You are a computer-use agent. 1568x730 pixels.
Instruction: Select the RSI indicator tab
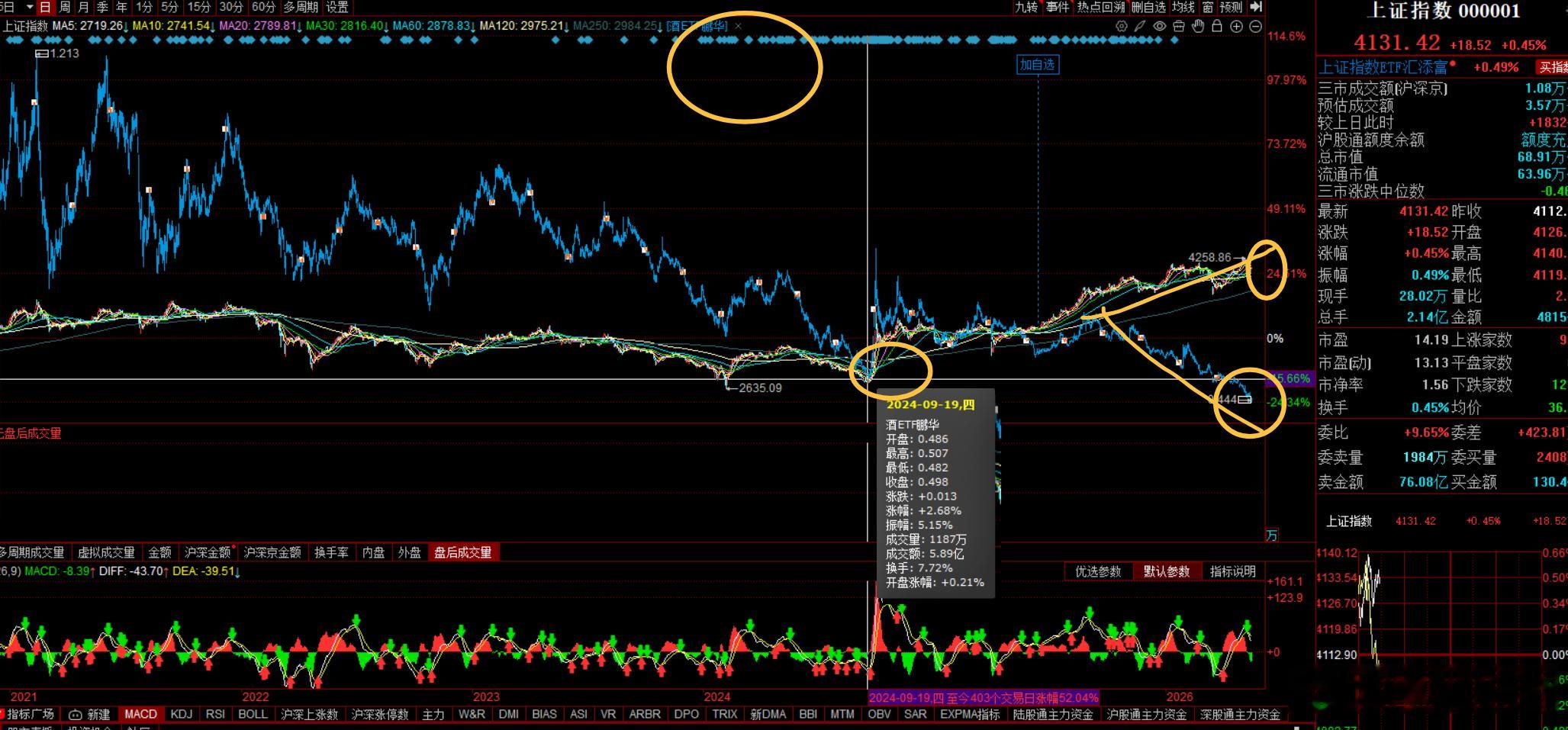click(x=215, y=714)
